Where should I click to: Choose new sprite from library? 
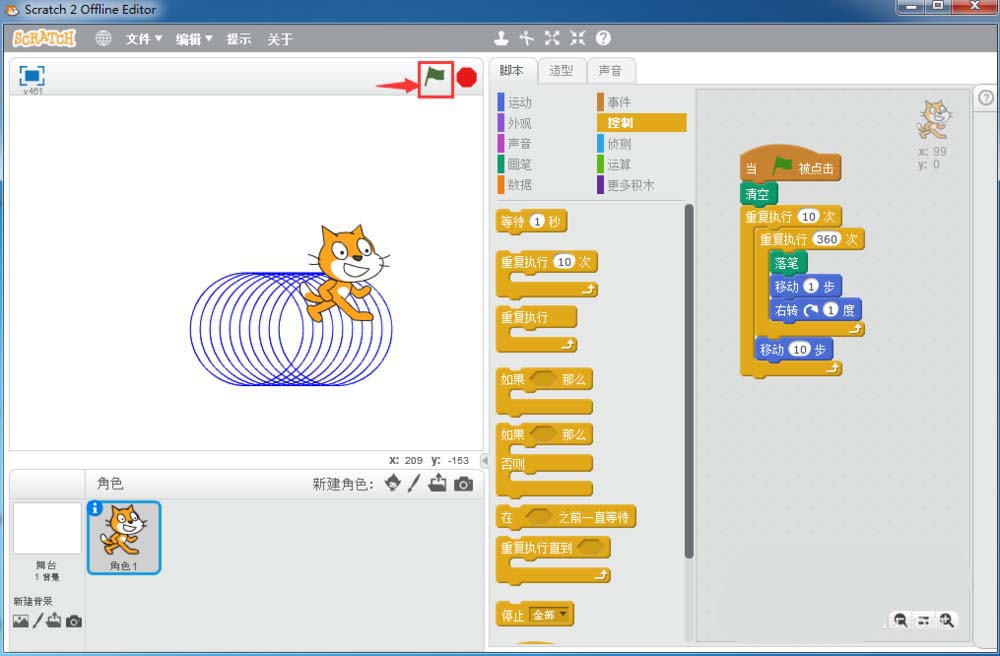point(393,483)
